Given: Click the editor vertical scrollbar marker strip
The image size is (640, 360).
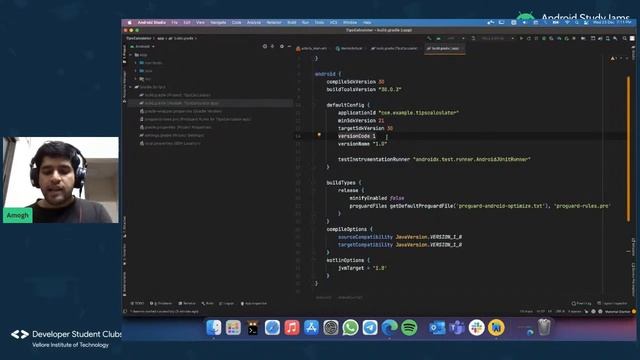Looking at the screenshot, I should tap(629, 149).
